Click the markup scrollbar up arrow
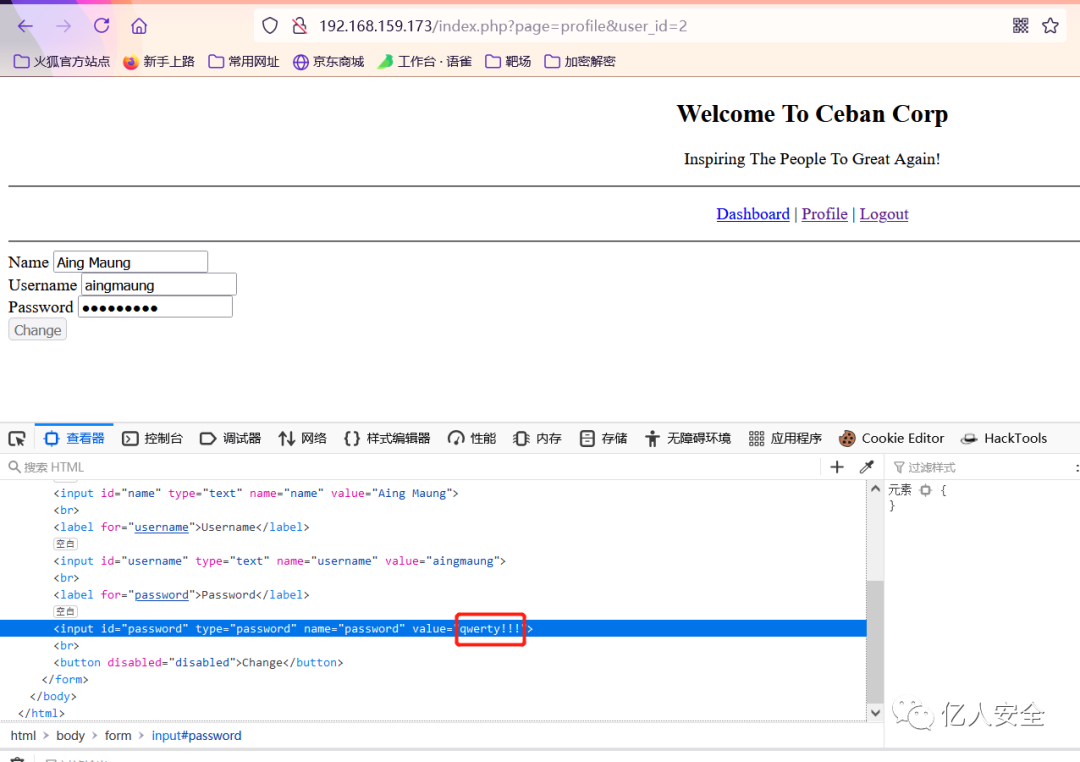Image resolution: width=1080 pixels, height=762 pixels. 875,489
